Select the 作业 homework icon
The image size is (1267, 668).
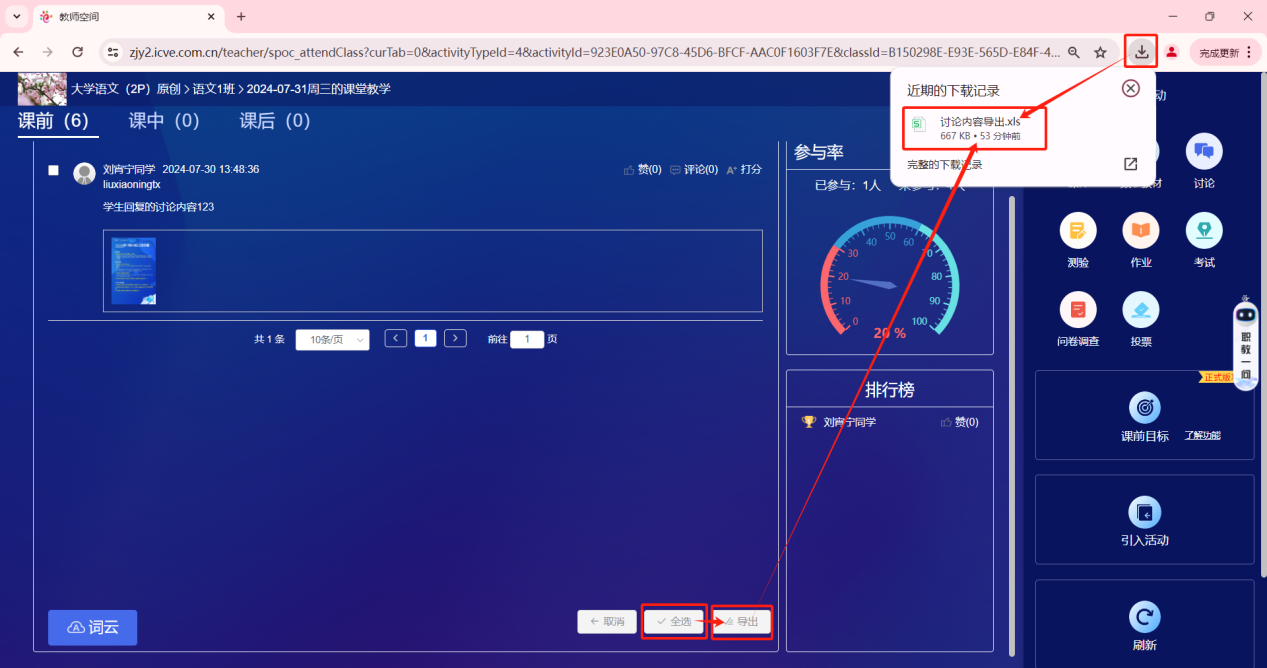[1140, 231]
